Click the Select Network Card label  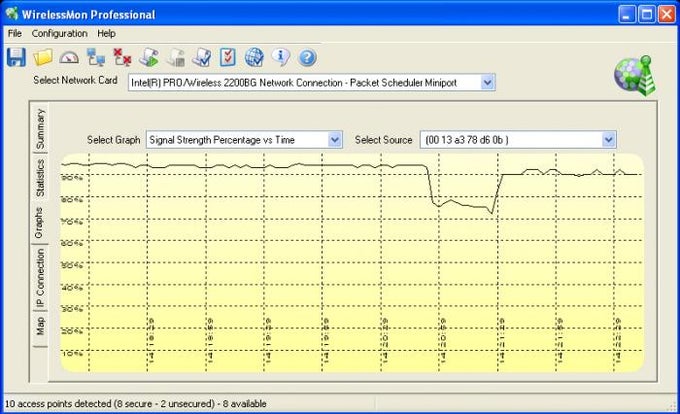click(x=75, y=80)
